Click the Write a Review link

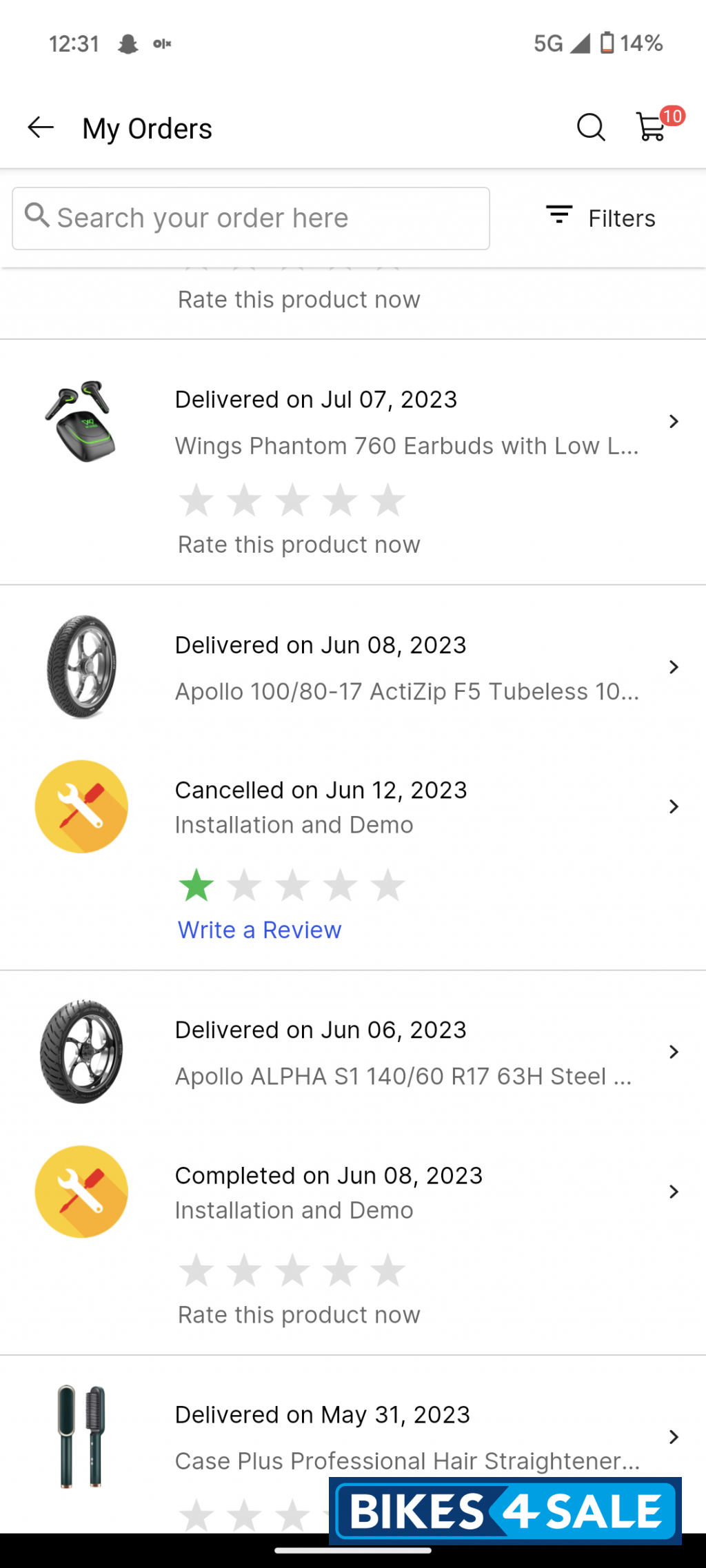[x=259, y=930]
